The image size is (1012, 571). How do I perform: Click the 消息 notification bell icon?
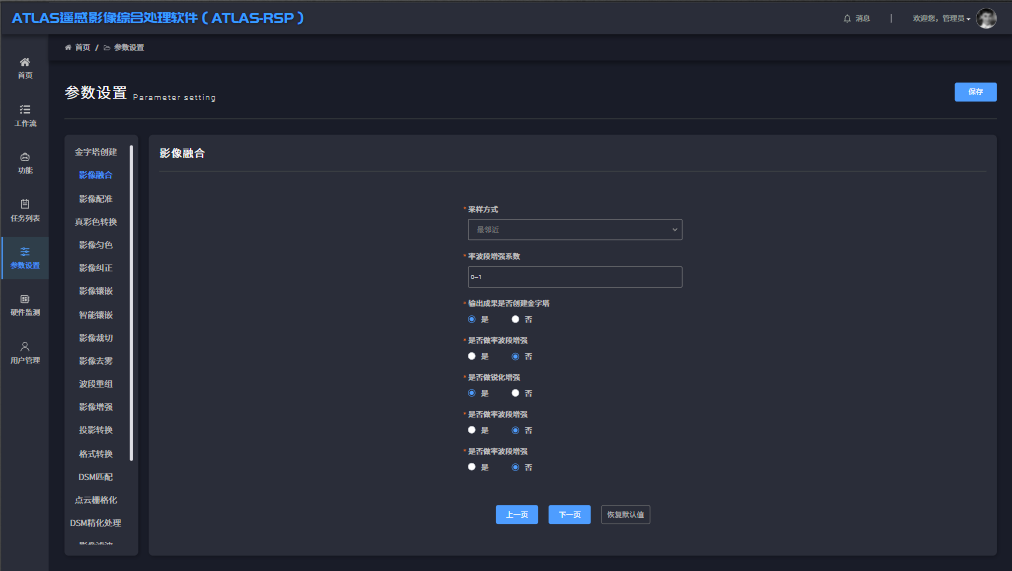click(847, 18)
